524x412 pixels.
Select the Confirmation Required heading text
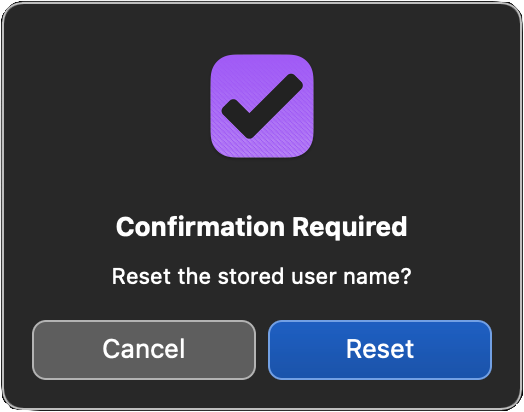coord(262,227)
